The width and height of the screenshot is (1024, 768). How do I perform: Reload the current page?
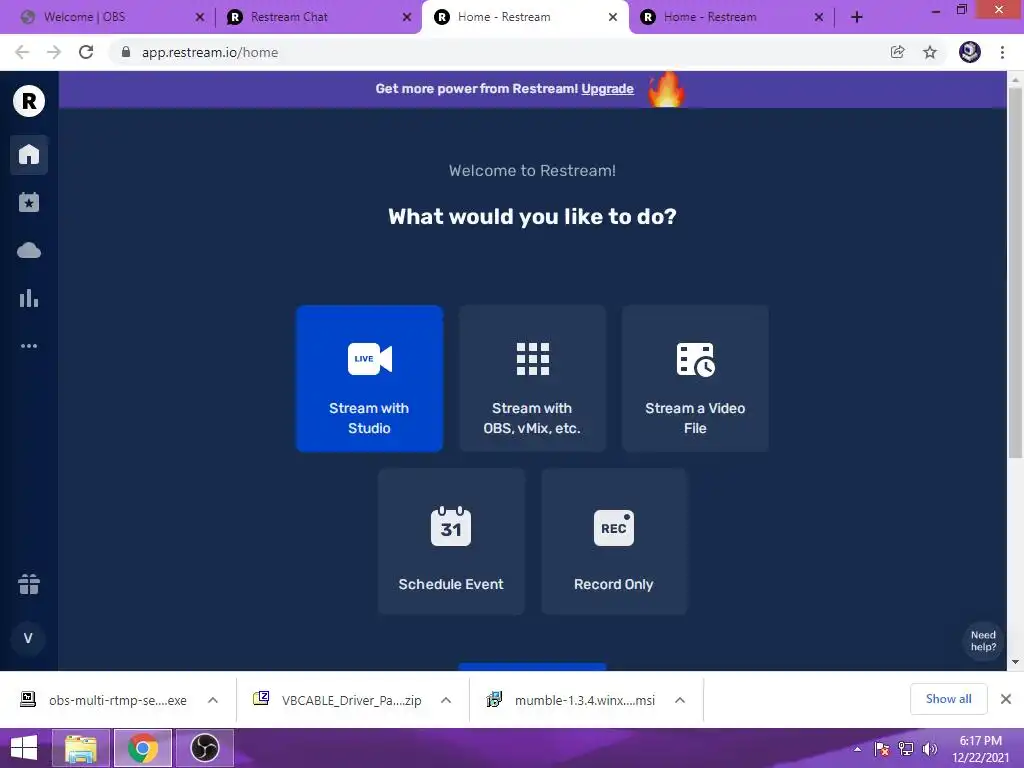tap(86, 52)
